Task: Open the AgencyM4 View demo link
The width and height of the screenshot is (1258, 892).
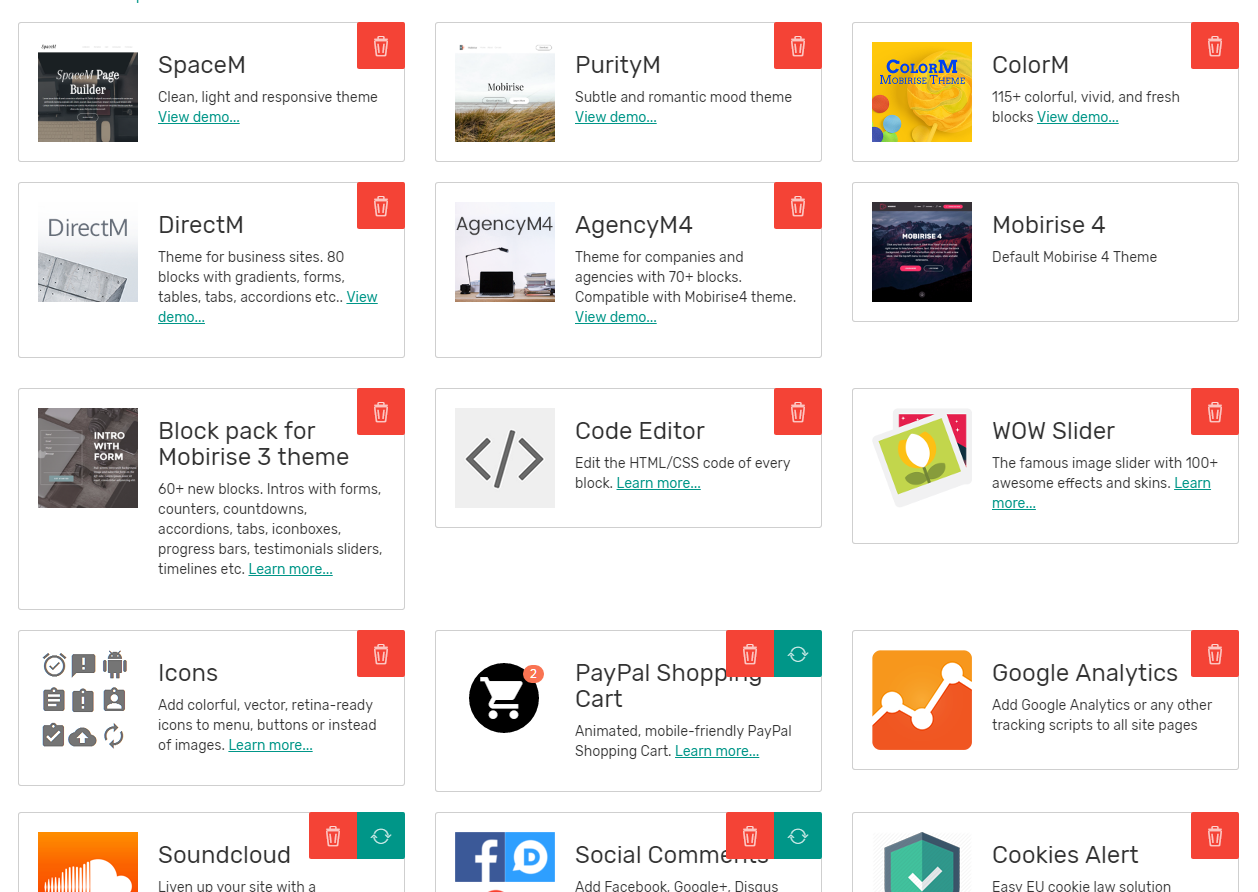Action: tap(616, 317)
